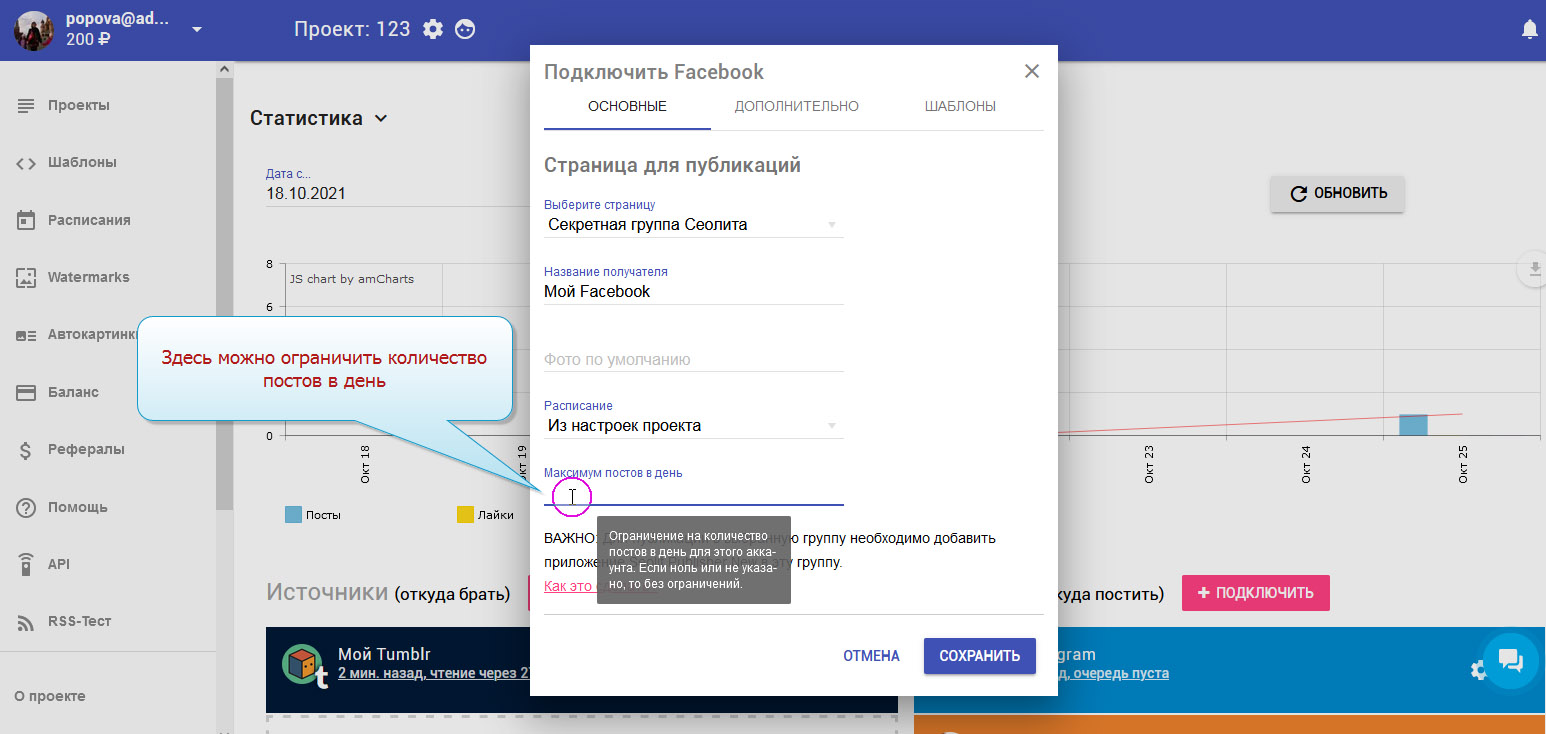Close the Facebook connect dialog
Screen dimensions: 1546x734
[x=1032, y=71]
